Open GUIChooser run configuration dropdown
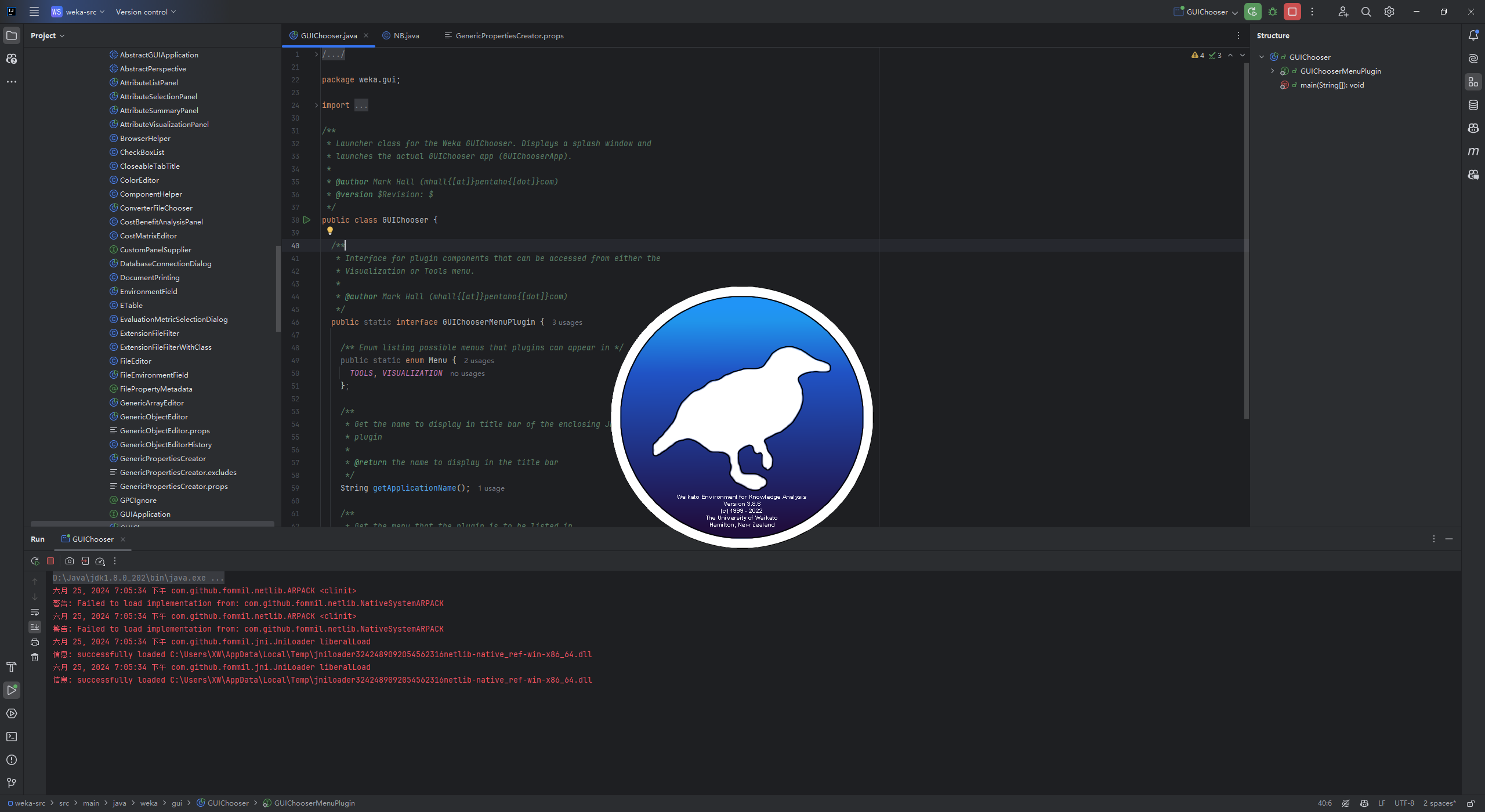The height and width of the screenshot is (812, 1485). (1205, 12)
